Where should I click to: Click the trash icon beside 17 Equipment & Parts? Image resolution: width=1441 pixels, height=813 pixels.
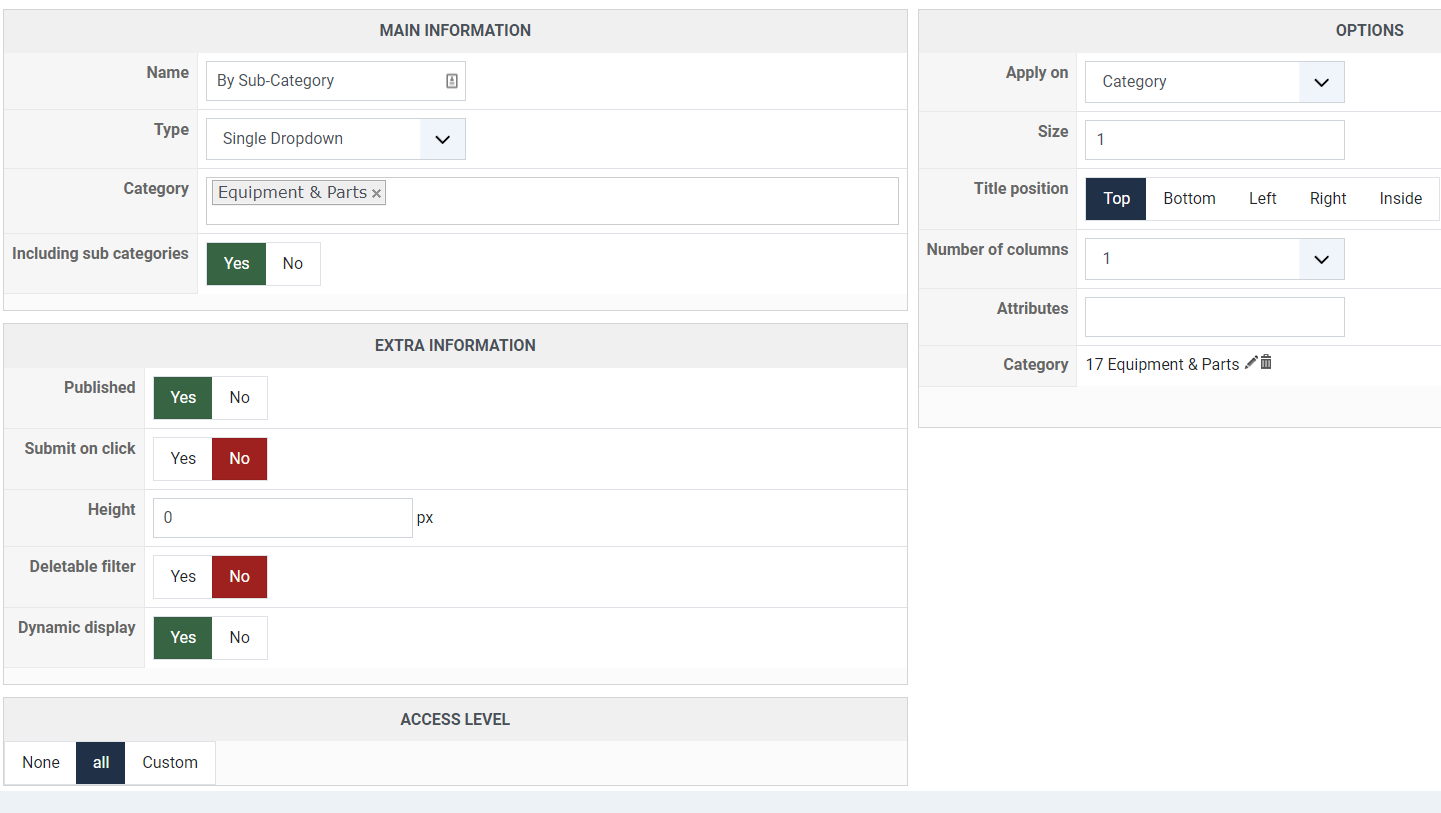click(x=1266, y=363)
